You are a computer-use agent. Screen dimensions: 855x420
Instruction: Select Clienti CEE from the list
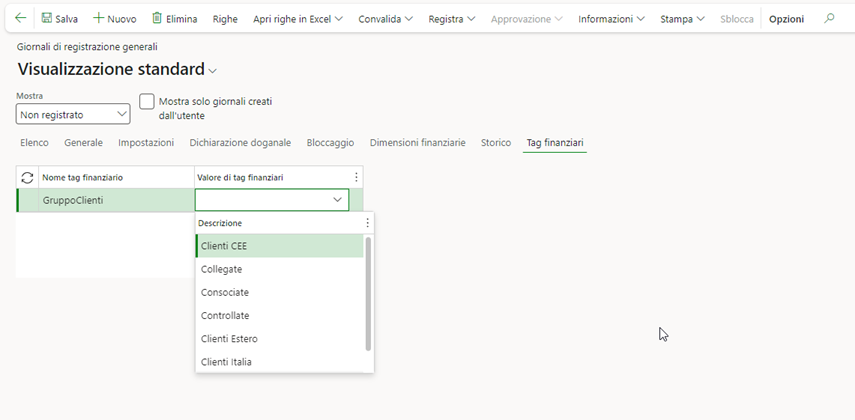pos(279,246)
